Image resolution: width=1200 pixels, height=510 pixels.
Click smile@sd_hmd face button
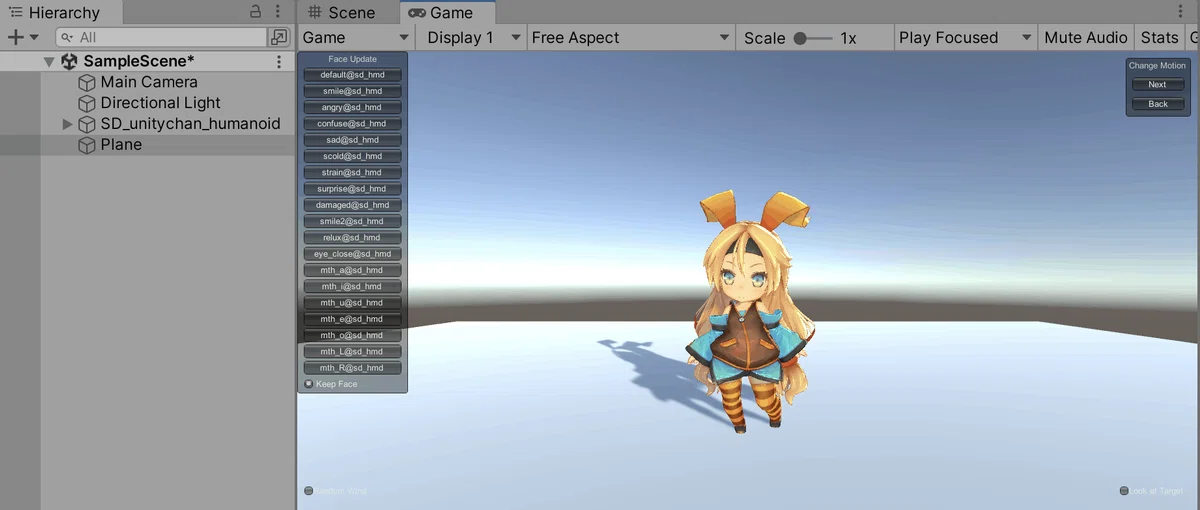(x=352, y=91)
